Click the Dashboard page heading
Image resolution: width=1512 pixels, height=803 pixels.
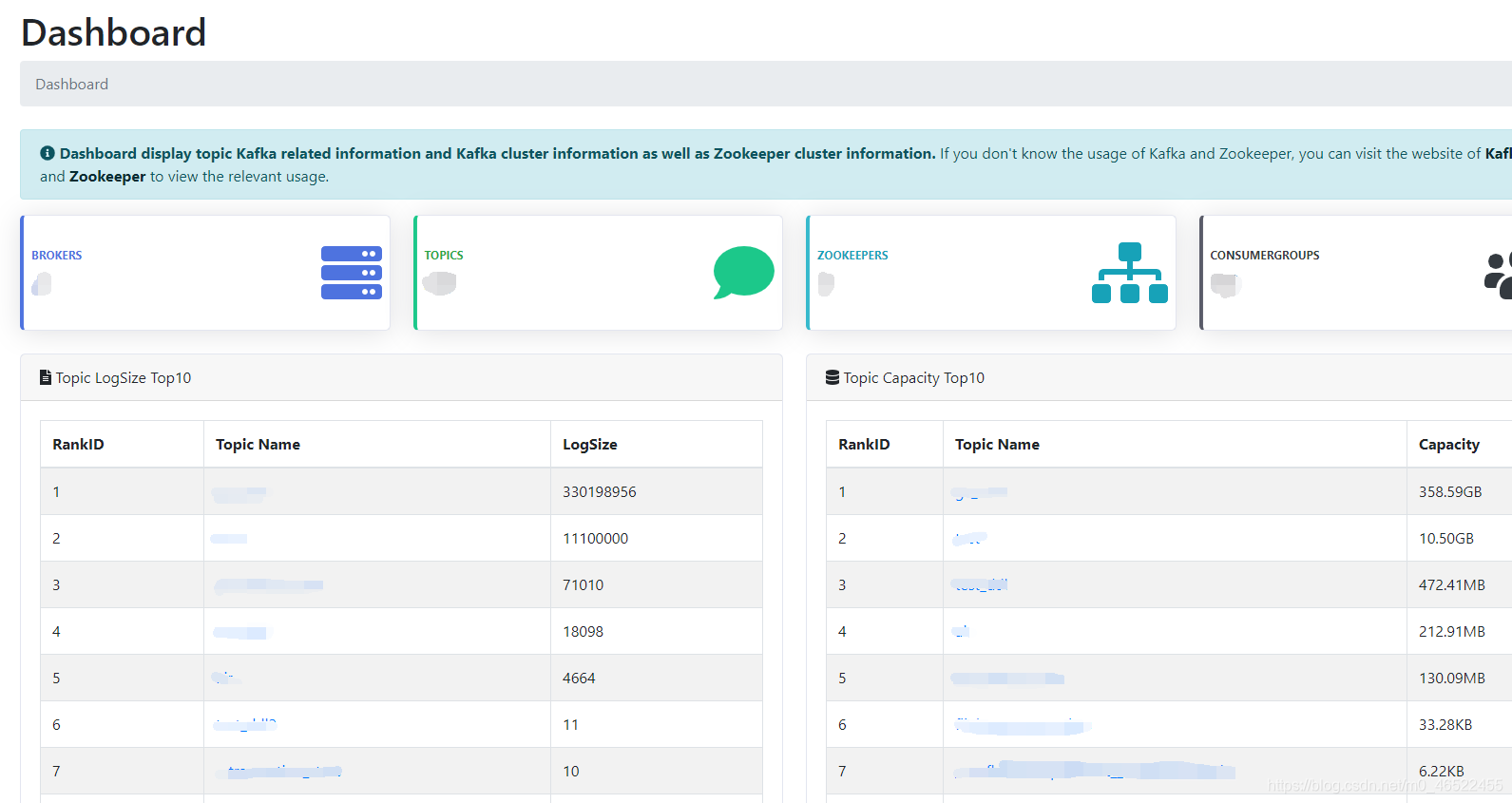(114, 33)
